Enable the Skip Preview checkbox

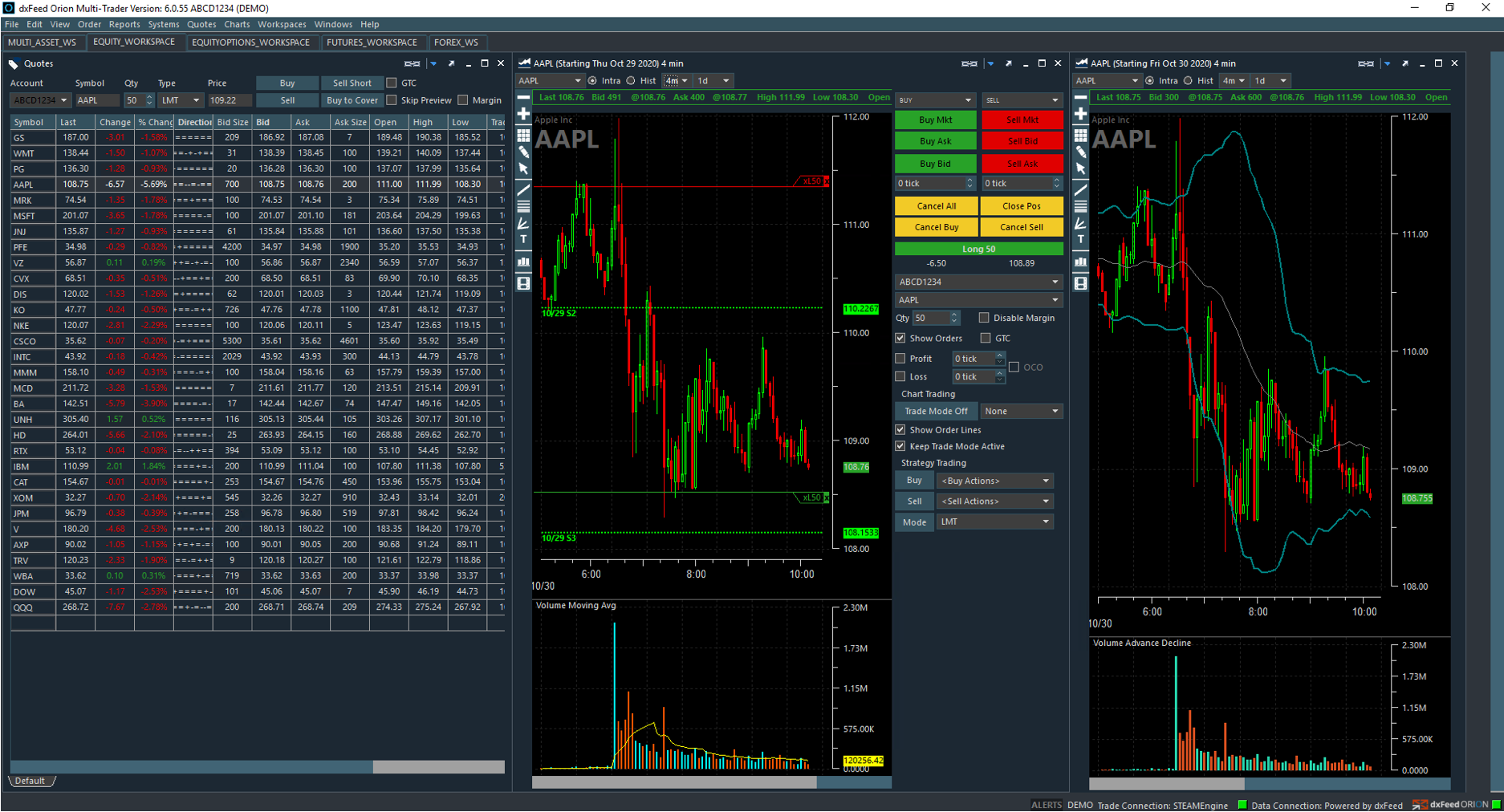[x=392, y=100]
